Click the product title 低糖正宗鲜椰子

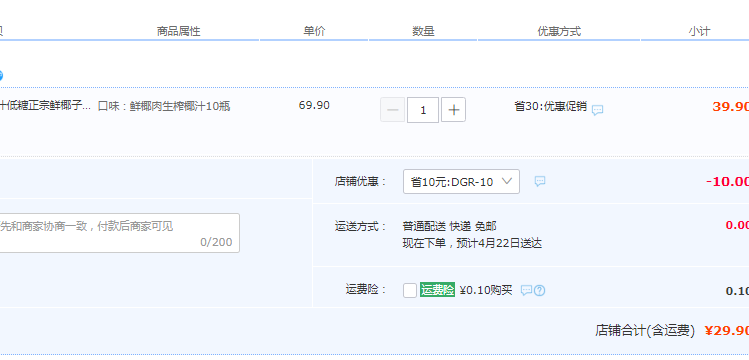(x=45, y=106)
